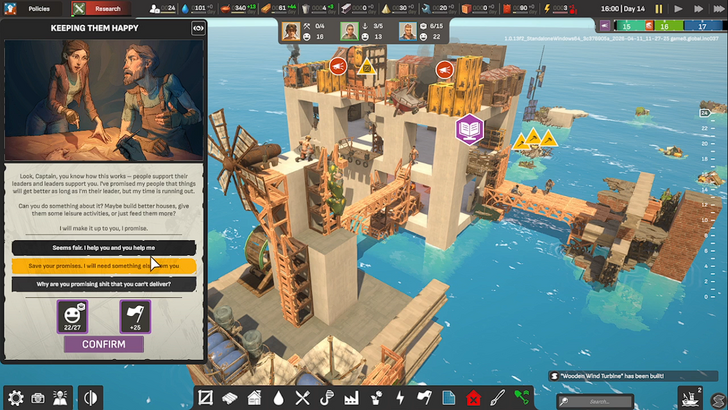728x410 pixels.
Task: Choose "Why are you promising" response
Action: [x=104, y=284]
